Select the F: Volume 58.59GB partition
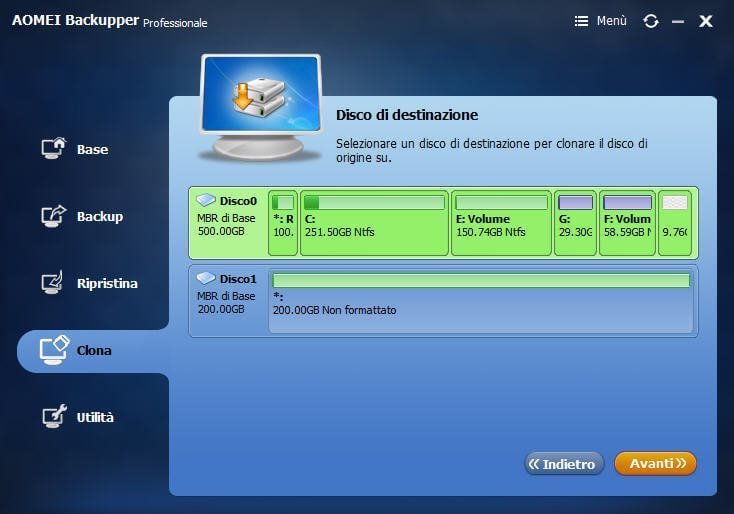The width and height of the screenshot is (734, 514). coord(627,223)
